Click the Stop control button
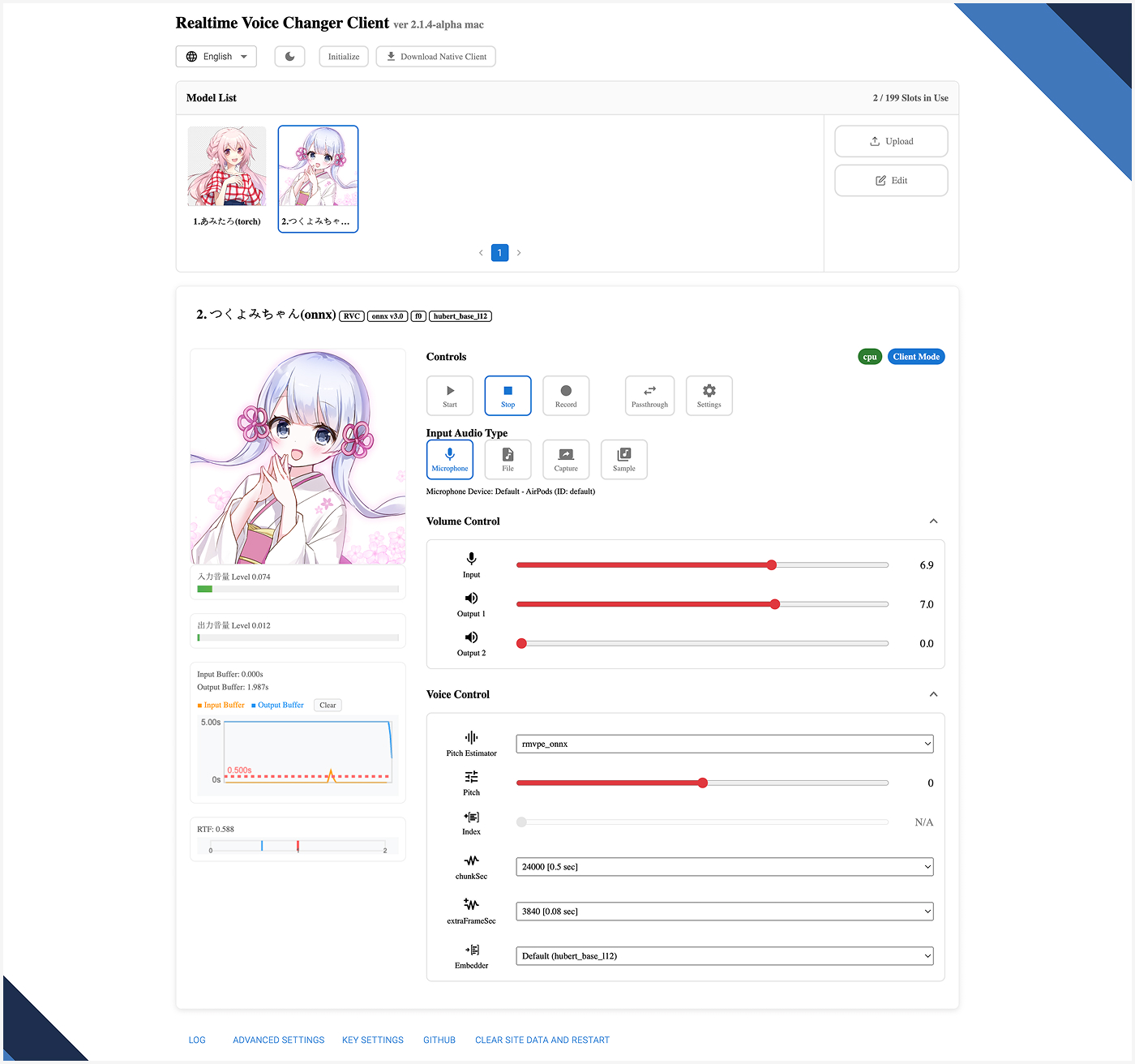The image size is (1135, 1064). click(x=508, y=396)
